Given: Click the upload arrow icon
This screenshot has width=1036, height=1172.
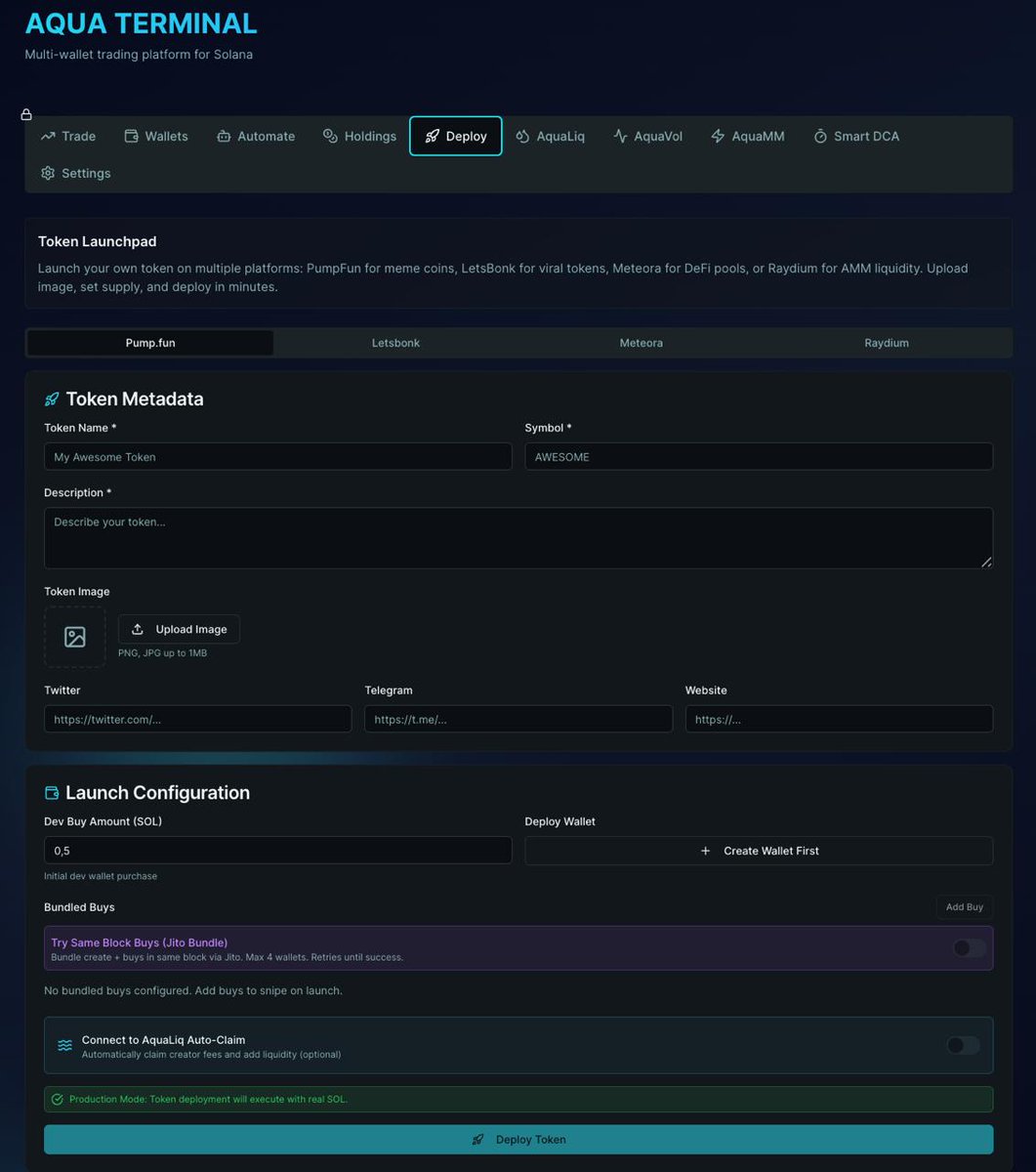Looking at the screenshot, I should click(x=138, y=629).
